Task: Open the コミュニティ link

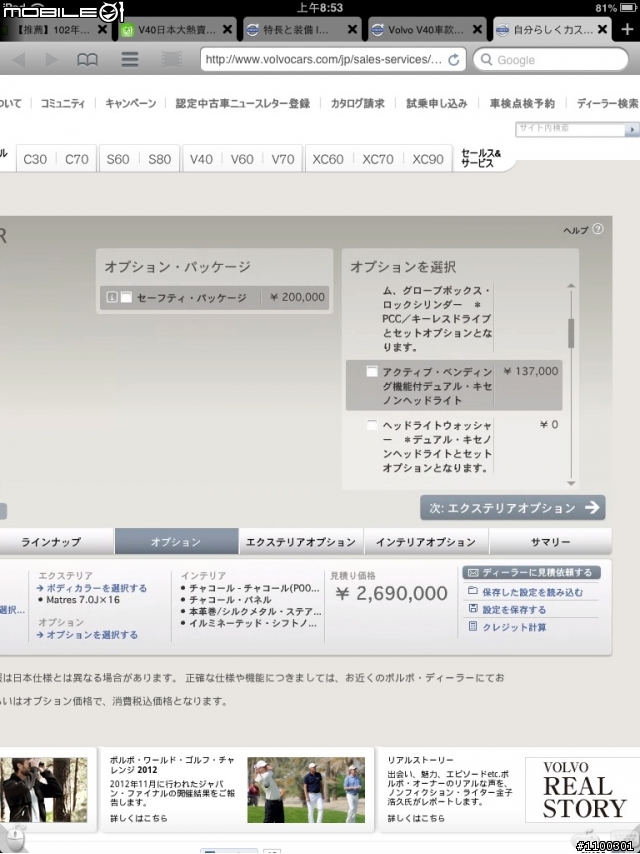Action: click(63, 103)
